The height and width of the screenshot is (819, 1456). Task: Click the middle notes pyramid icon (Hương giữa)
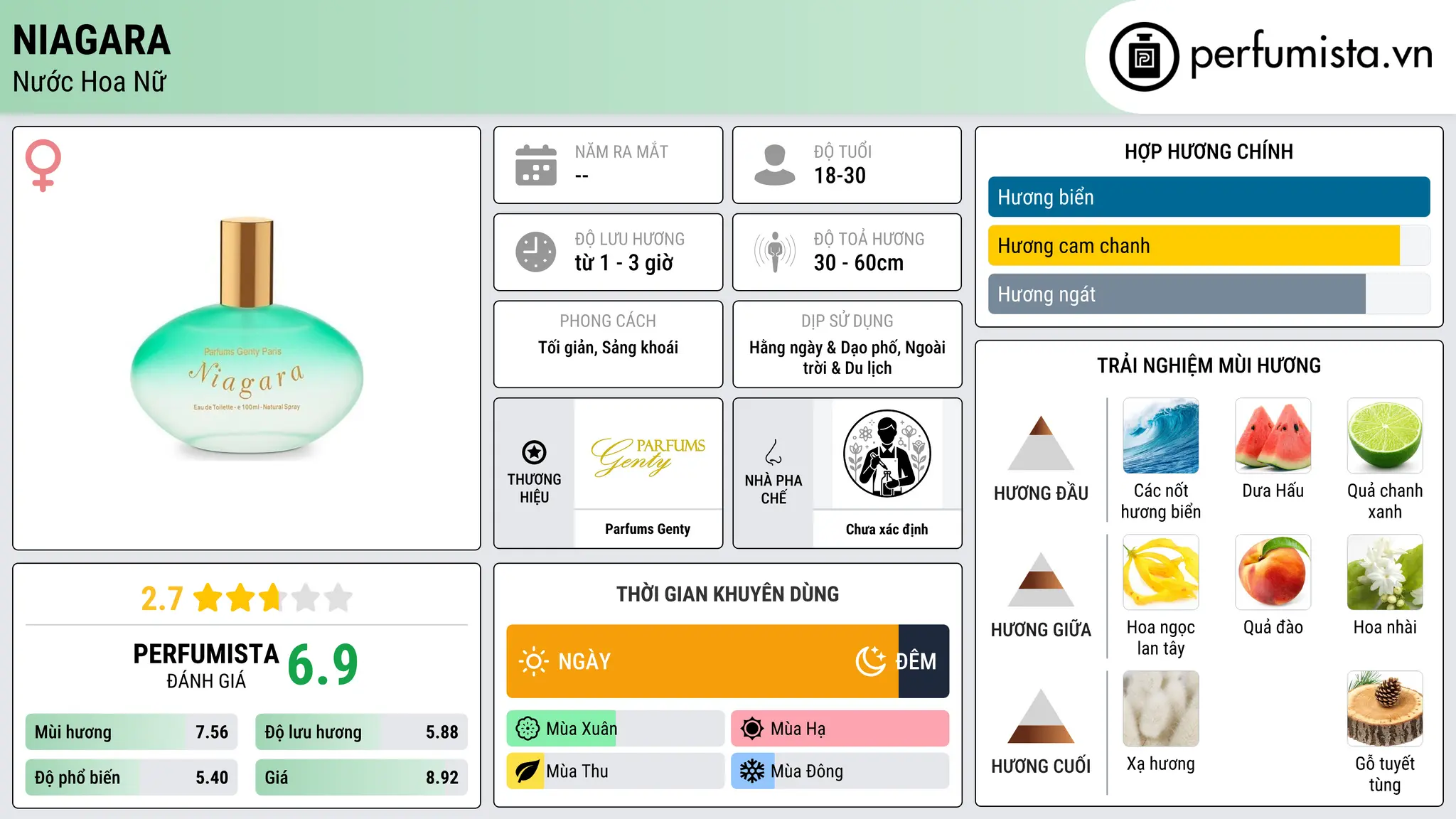(x=1041, y=579)
